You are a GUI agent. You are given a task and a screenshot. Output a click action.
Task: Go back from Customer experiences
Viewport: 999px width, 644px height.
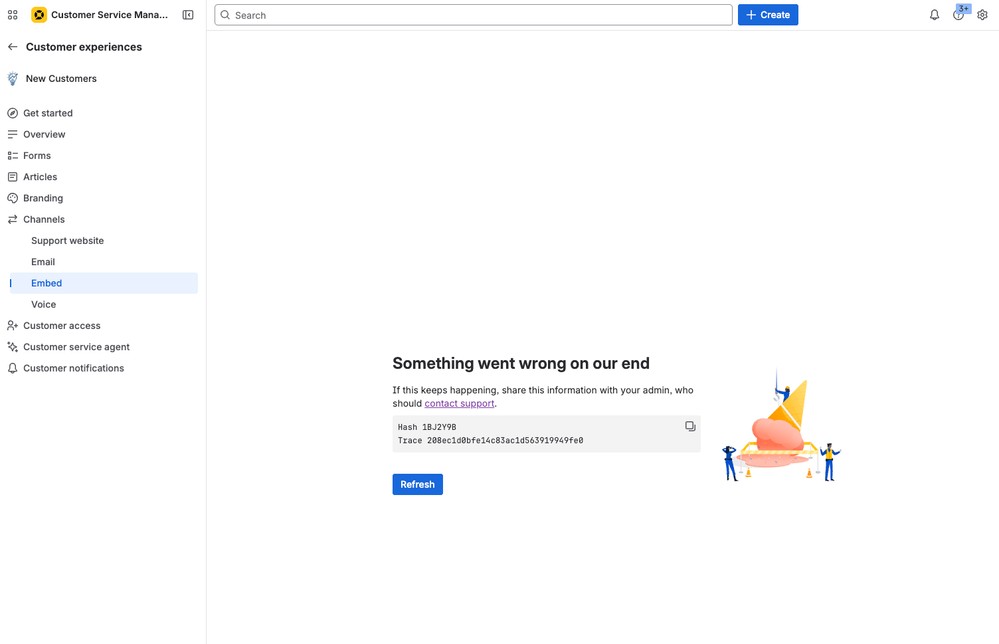(11, 47)
